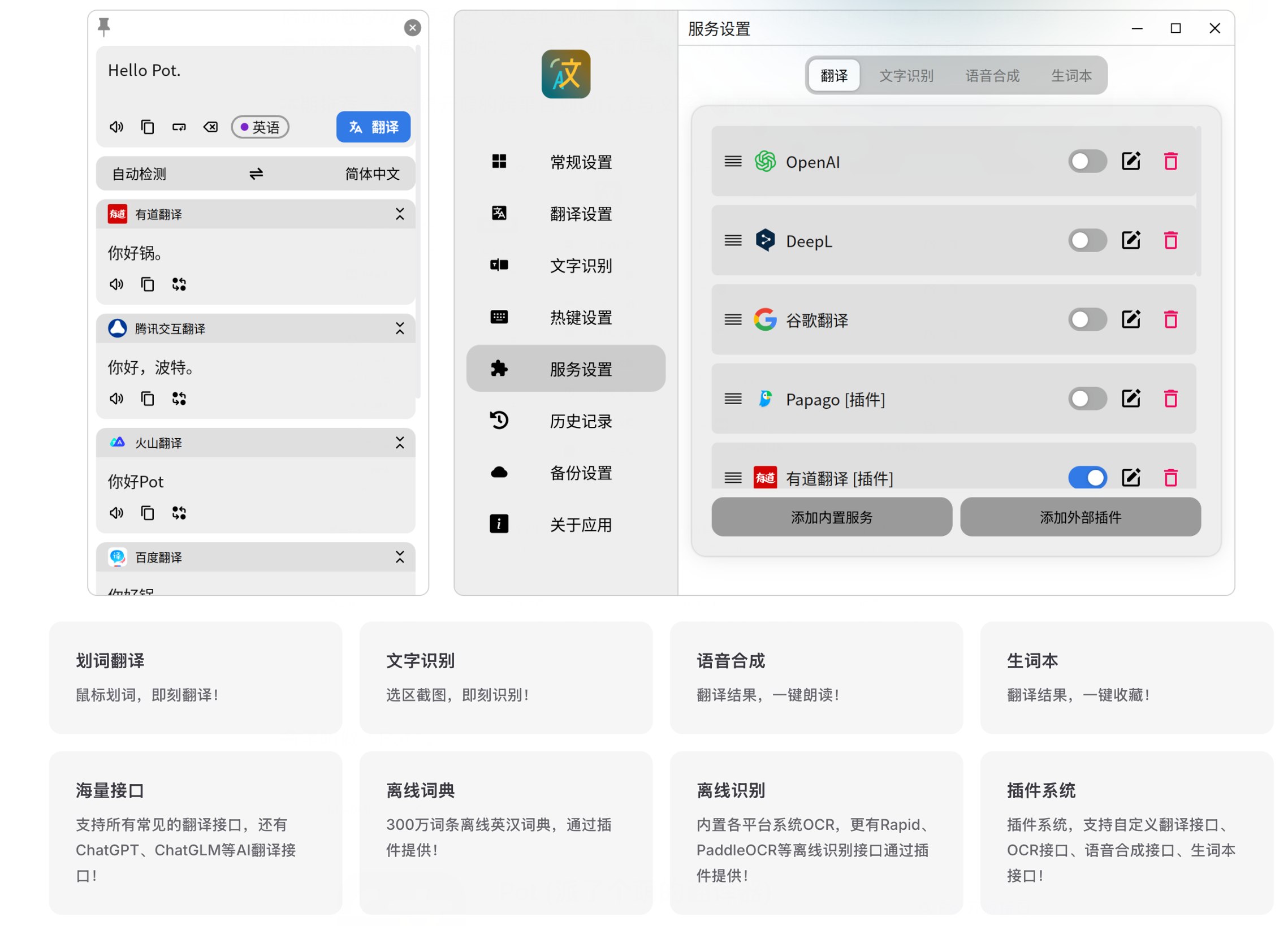Play audio of the Hello Pot source text
Image resolution: width=1288 pixels, height=926 pixels.
click(x=116, y=127)
